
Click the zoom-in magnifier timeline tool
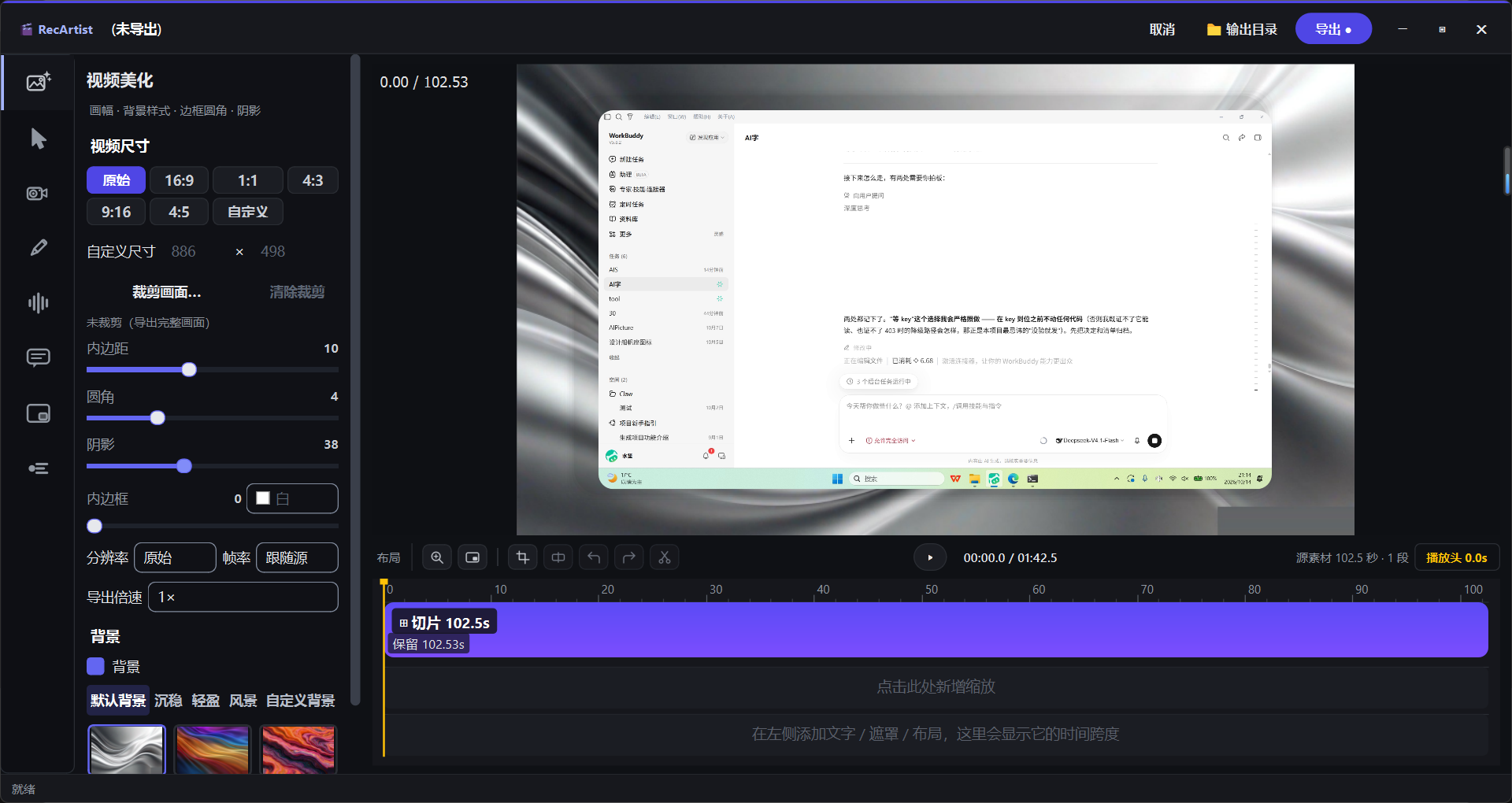coord(437,557)
